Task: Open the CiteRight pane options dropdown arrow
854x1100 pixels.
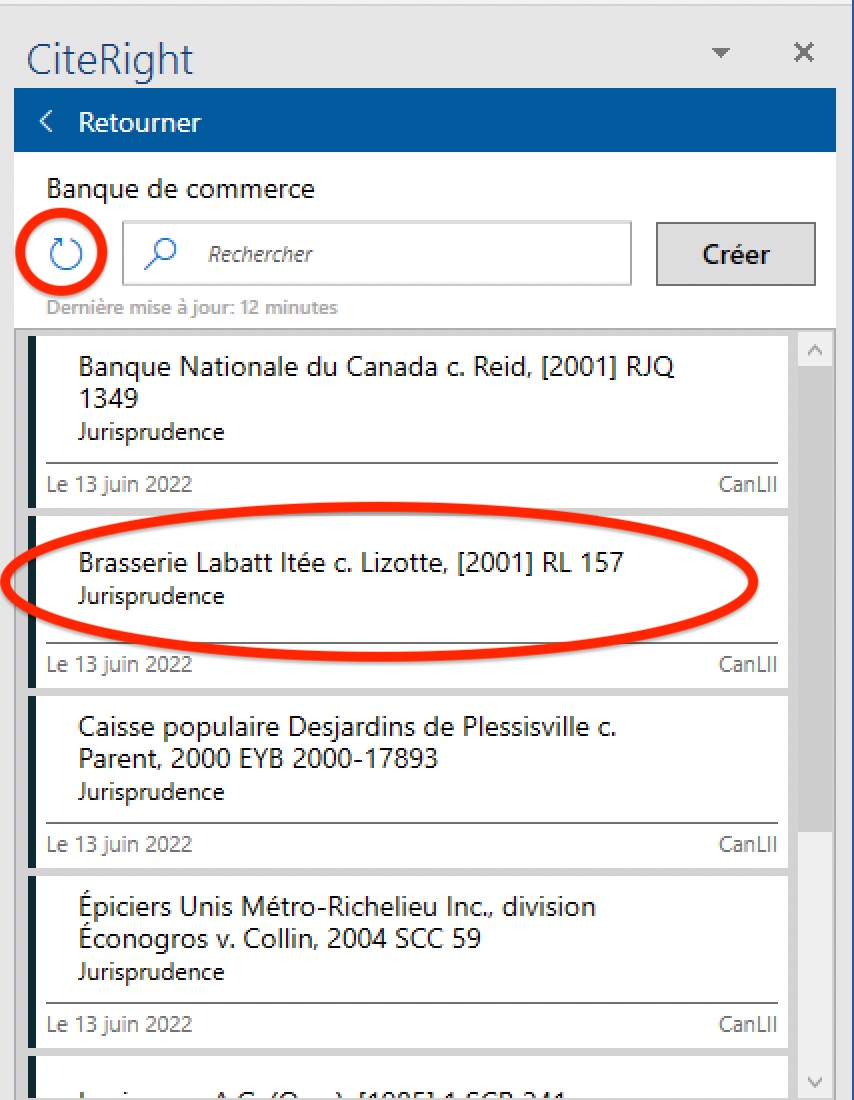Action: [x=721, y=53]
